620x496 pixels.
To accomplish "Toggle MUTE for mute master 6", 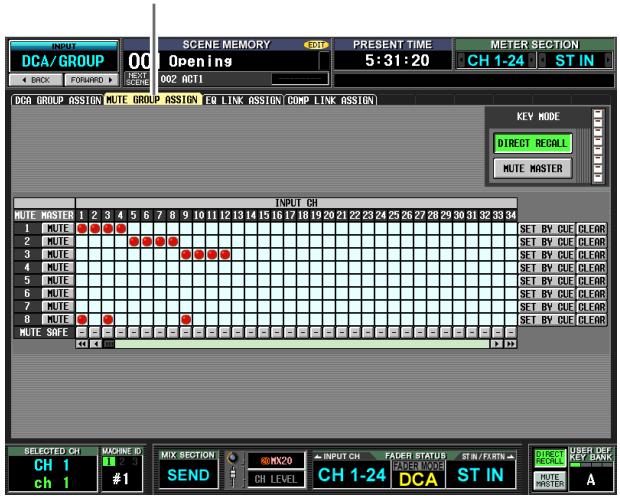I will [x=58, y=293].
